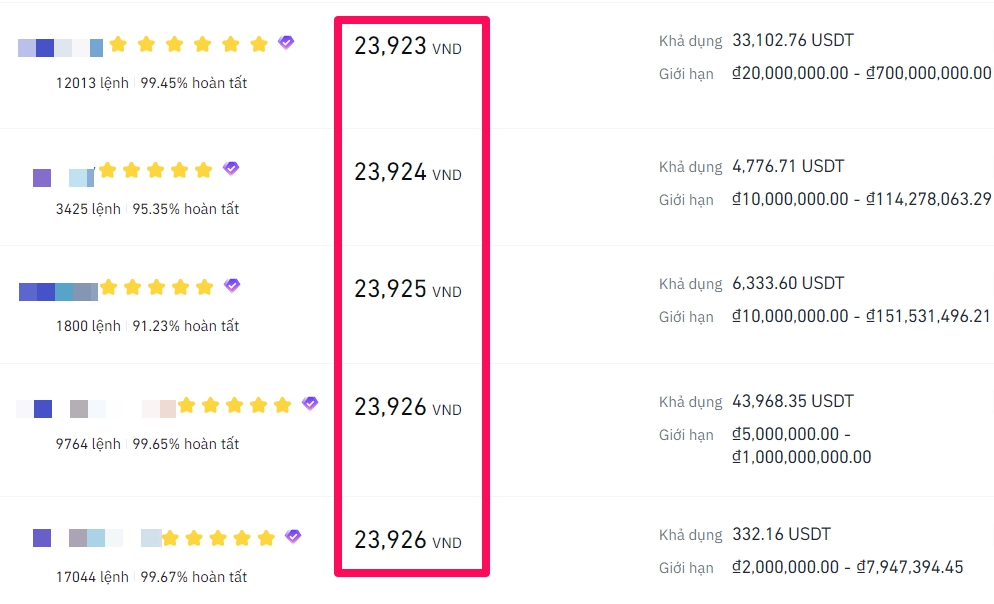Click verified badge of 1800 lệnh merchant

point(232,285)
